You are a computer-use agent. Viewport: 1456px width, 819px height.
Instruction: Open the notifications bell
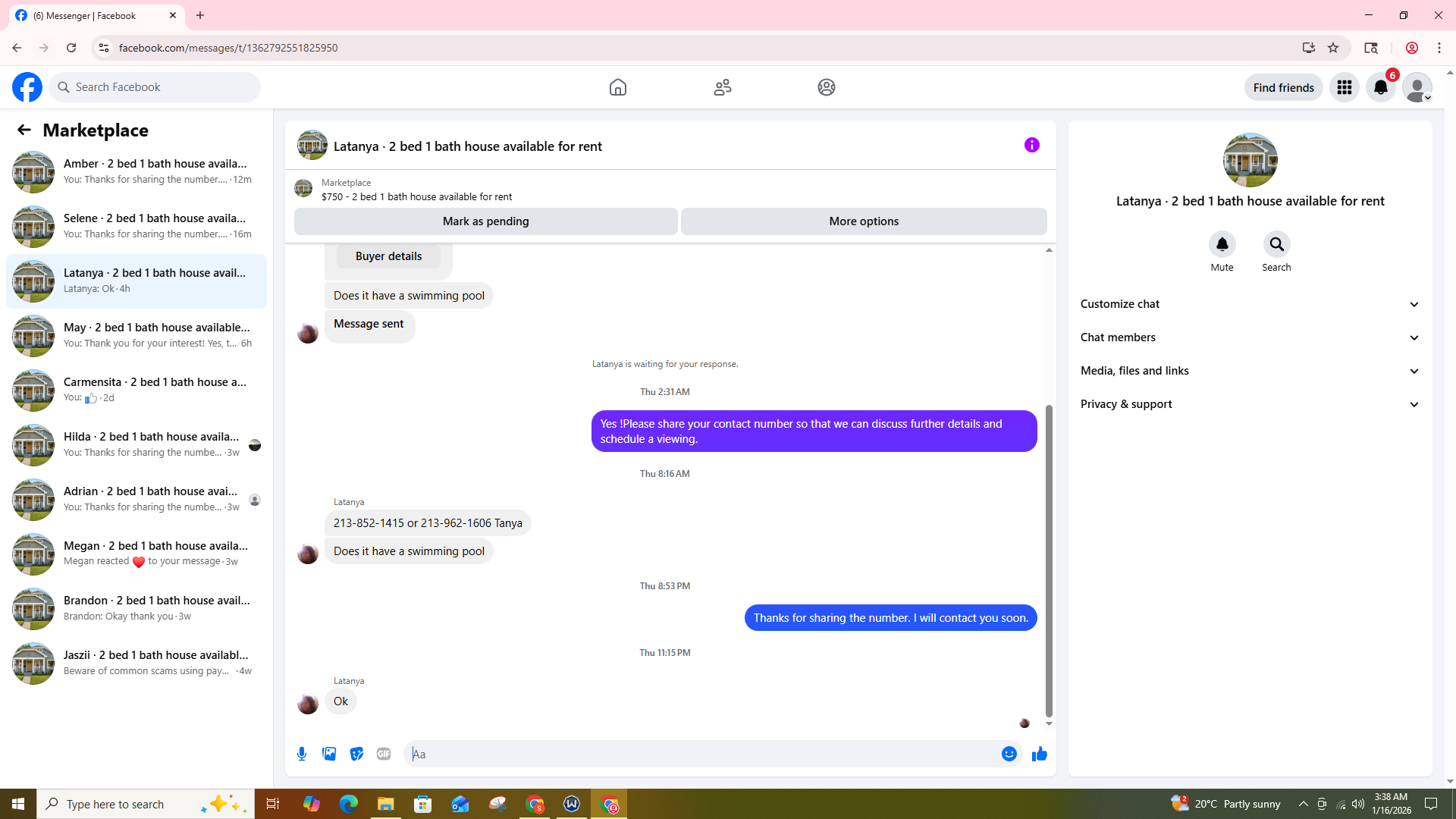(1380, 87)
